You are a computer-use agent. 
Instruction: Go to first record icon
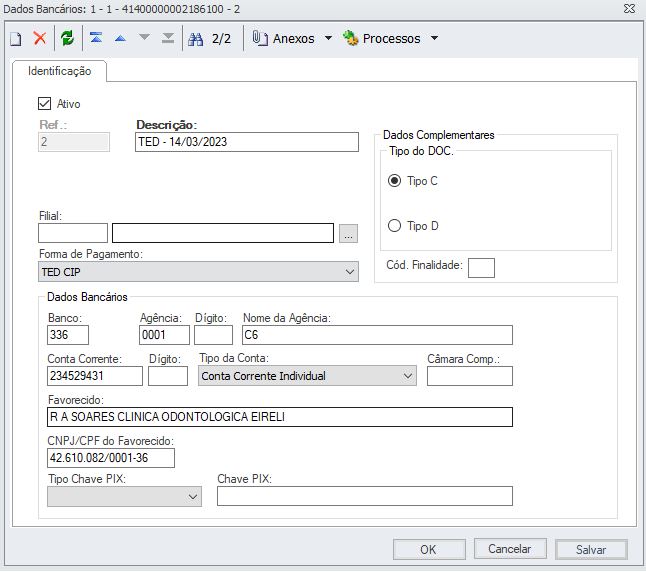pyautogui.click(x=96, y=39)
